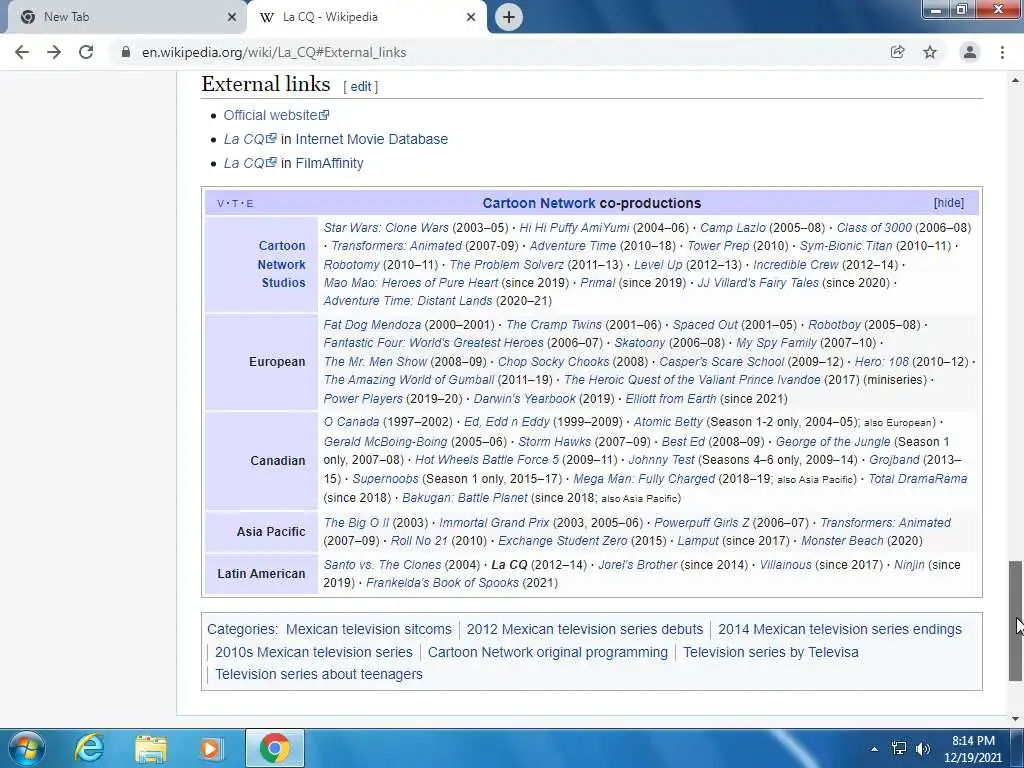Open Santo vs. The Clones link
Screen dimensions: 1024x768
(x=382, y=565)
